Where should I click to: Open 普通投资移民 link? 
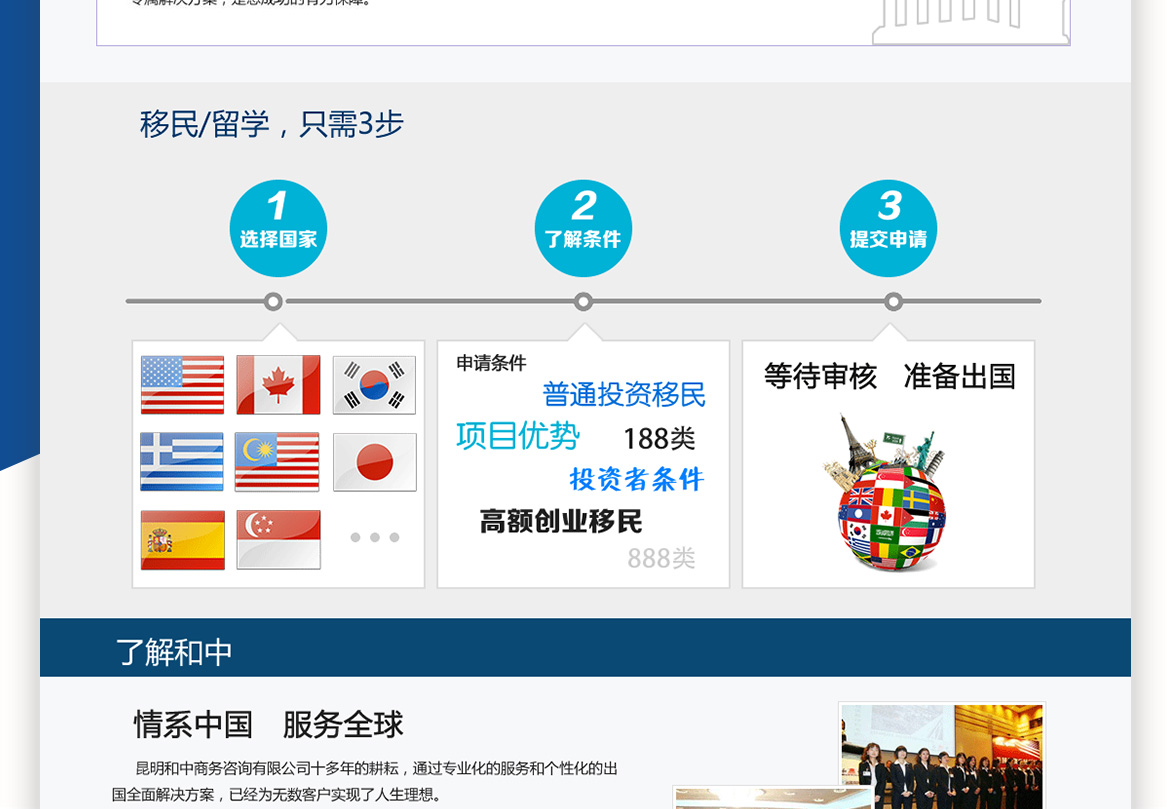(624, 395)
